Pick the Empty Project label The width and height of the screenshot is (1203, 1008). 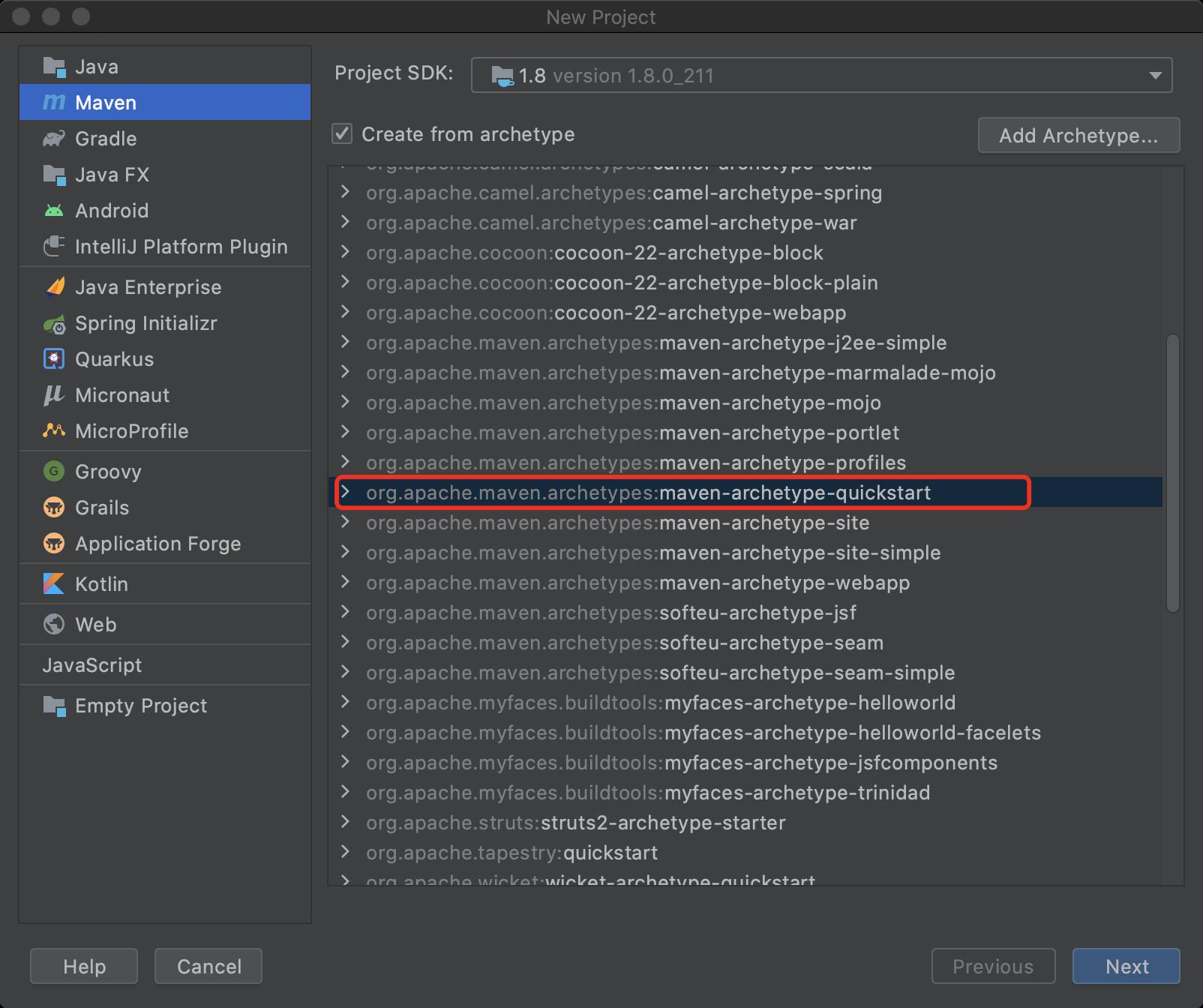(x=141, y=706)
